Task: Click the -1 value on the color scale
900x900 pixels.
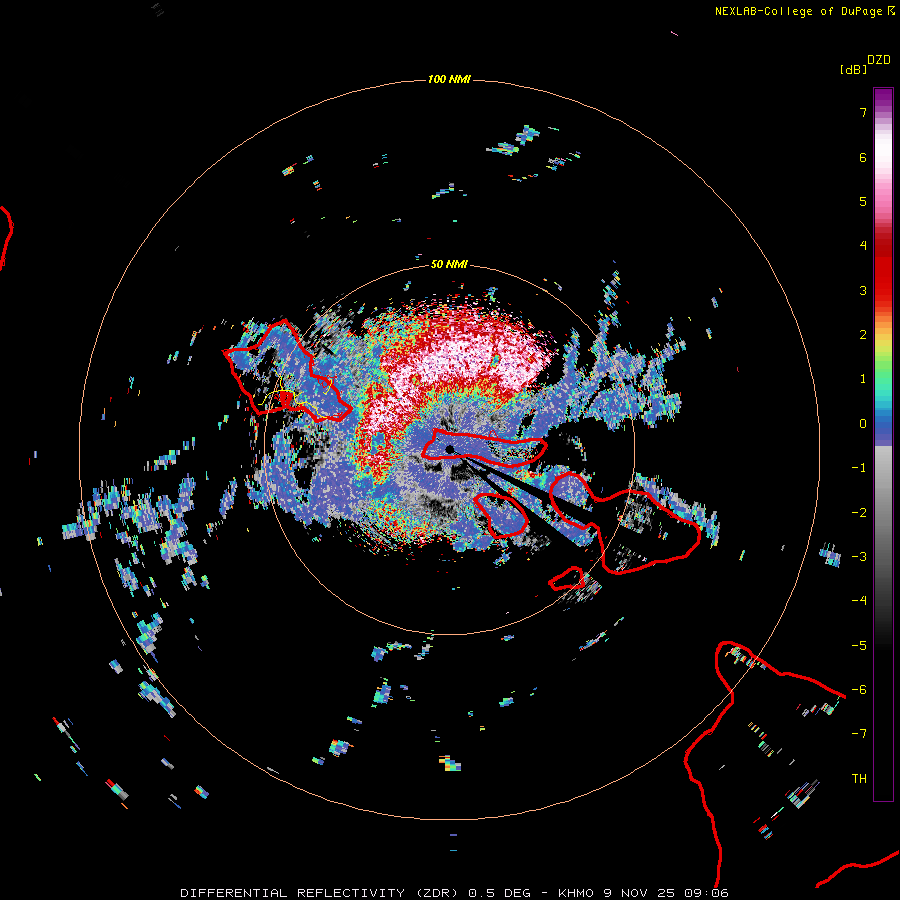Action: 859,468
